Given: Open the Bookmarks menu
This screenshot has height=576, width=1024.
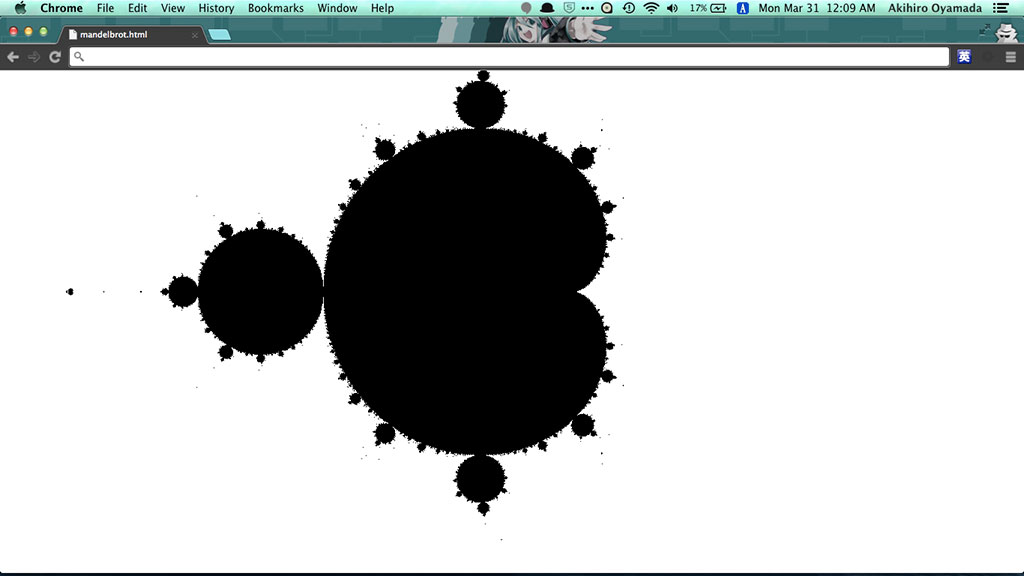Looking at the screenshot, I should 275,8.
